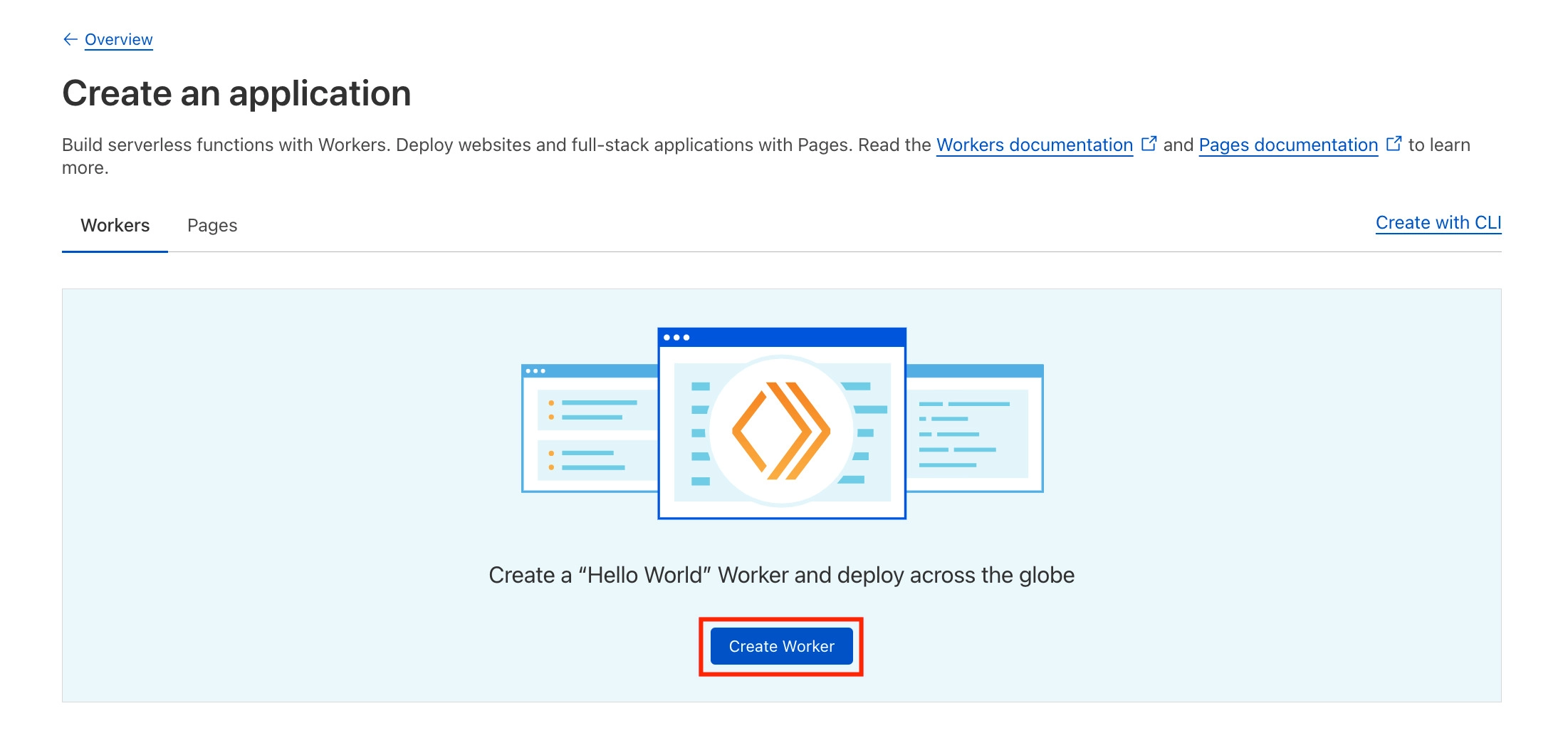Click the center illustration window's three dots
The width and height of the screenshot is (1568, 738).
click(x=676, y=338)
